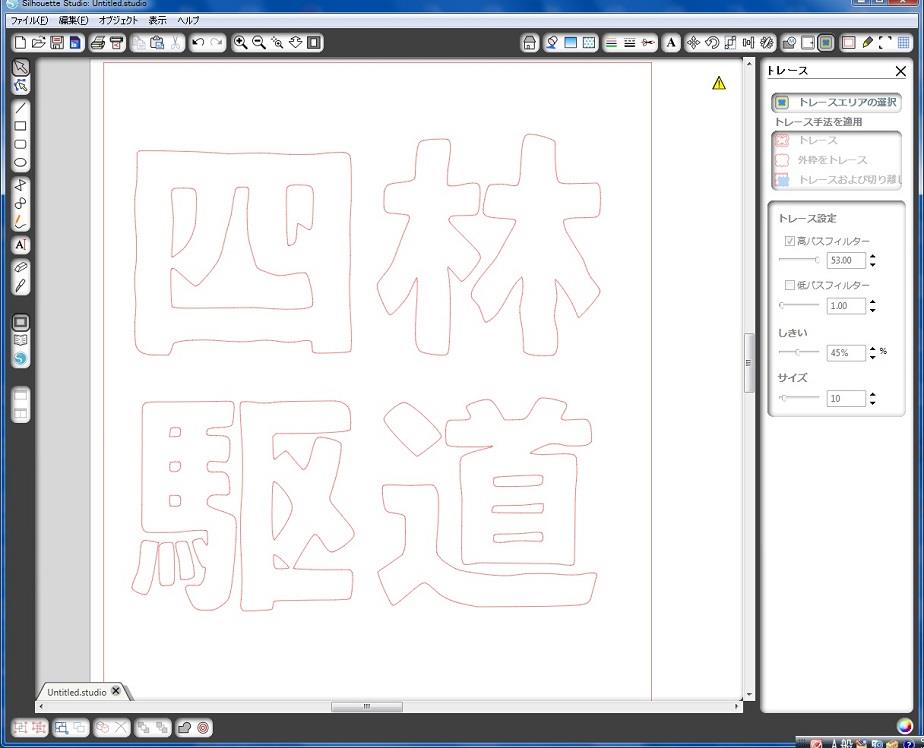Select the Edit points tool
924x748 pixels.
click(21, 86)
